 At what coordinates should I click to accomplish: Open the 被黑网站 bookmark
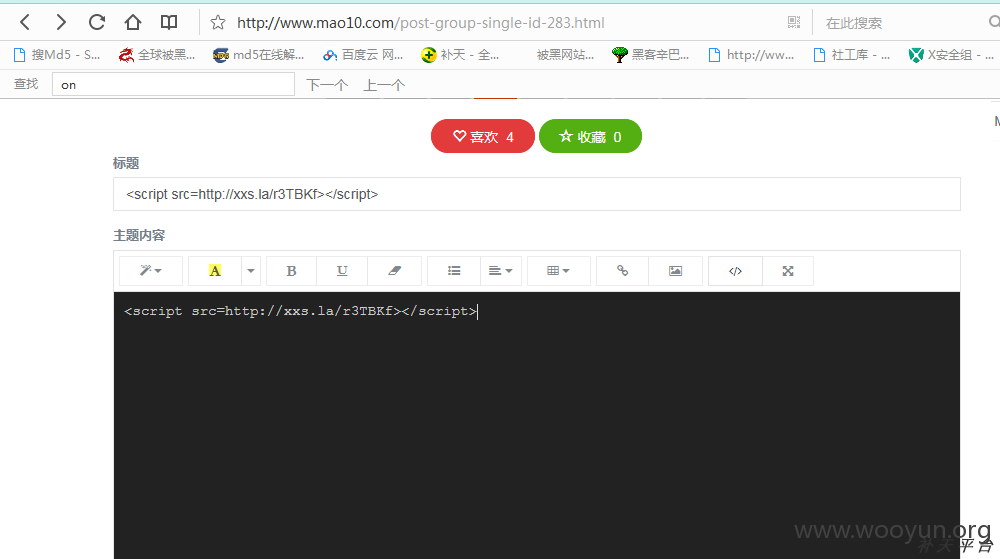(565, 55)
